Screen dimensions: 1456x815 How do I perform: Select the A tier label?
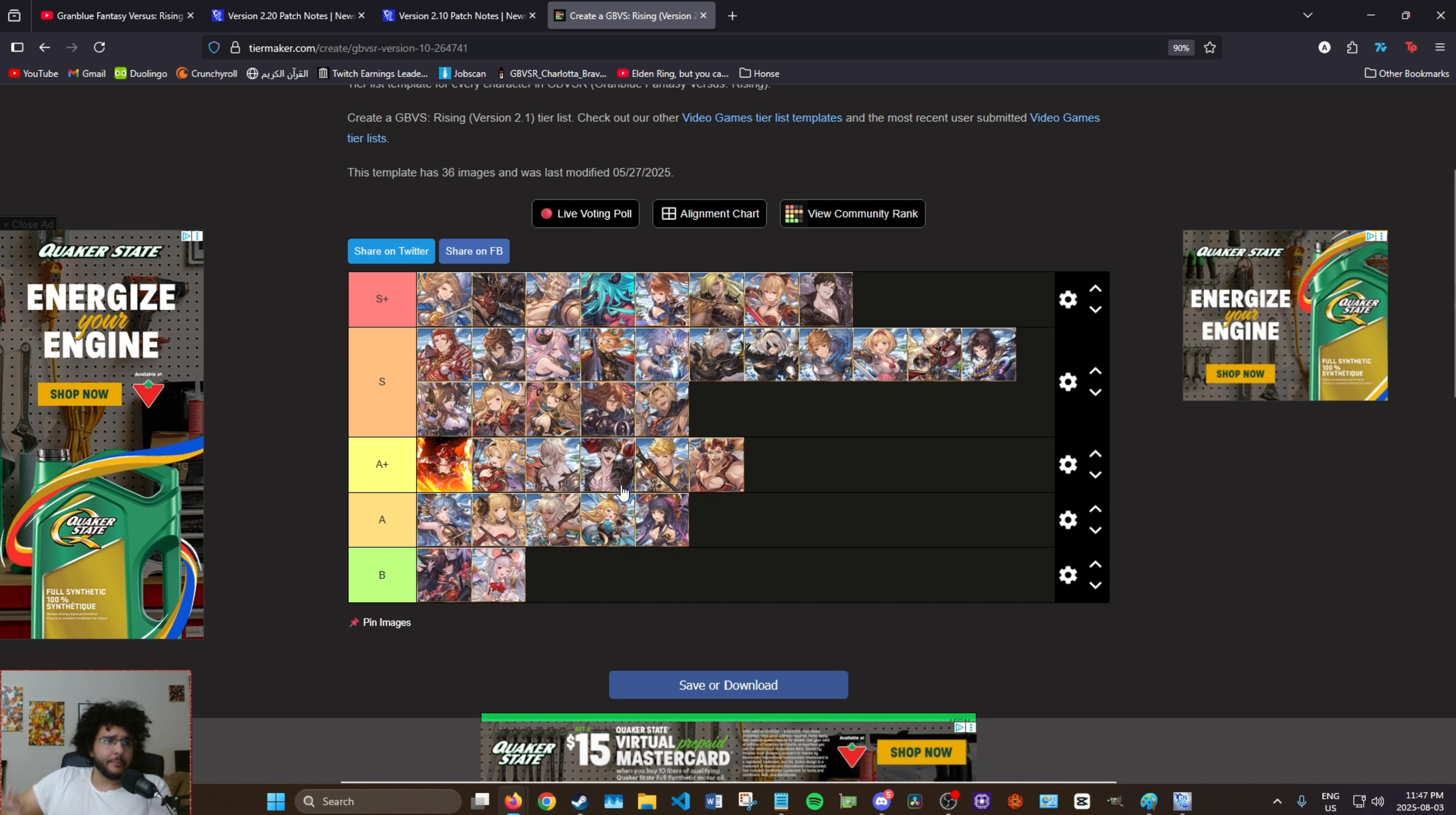click(382, 519)
